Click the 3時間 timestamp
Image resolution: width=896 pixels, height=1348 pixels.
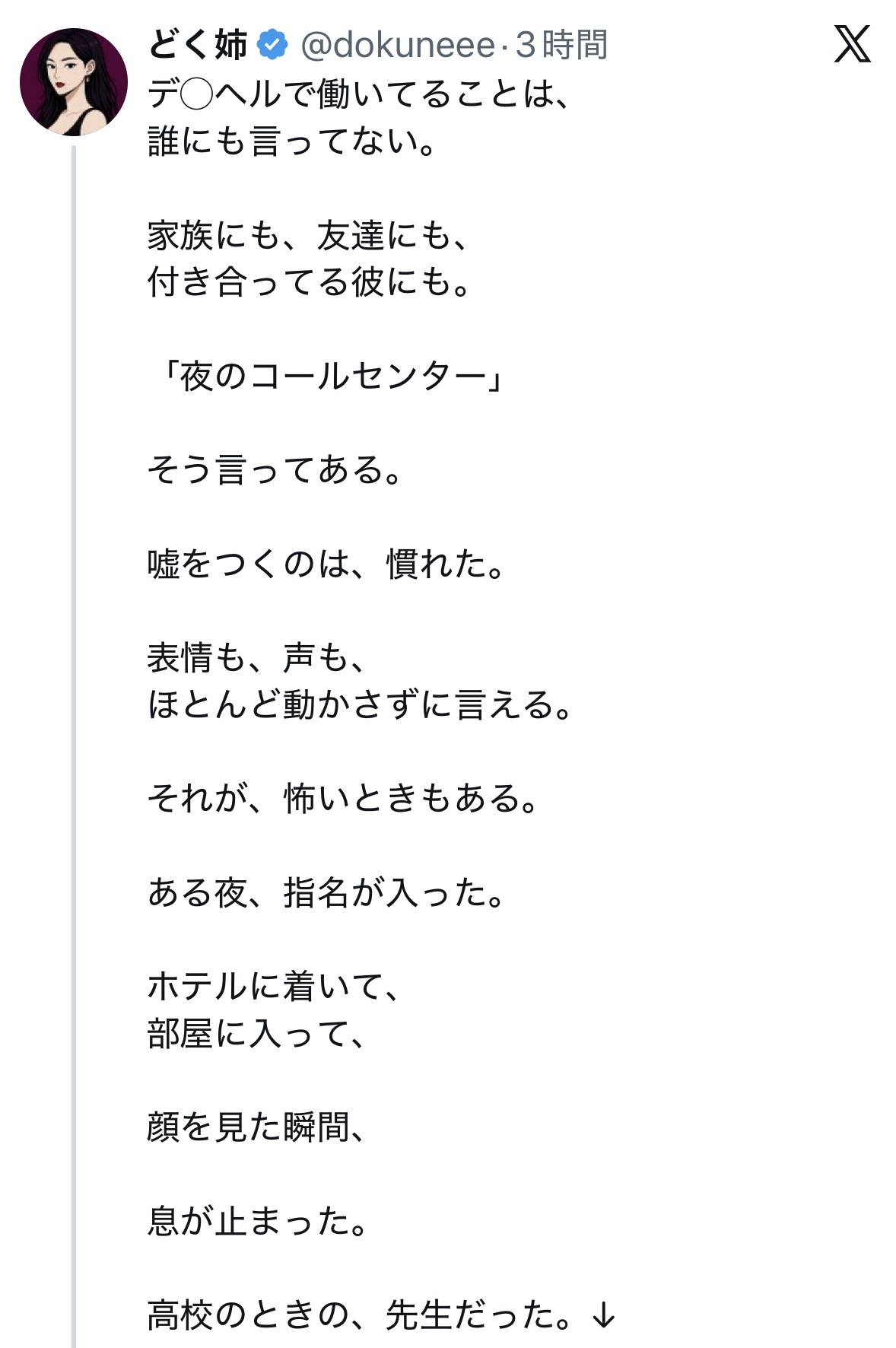tap(561, 45)
